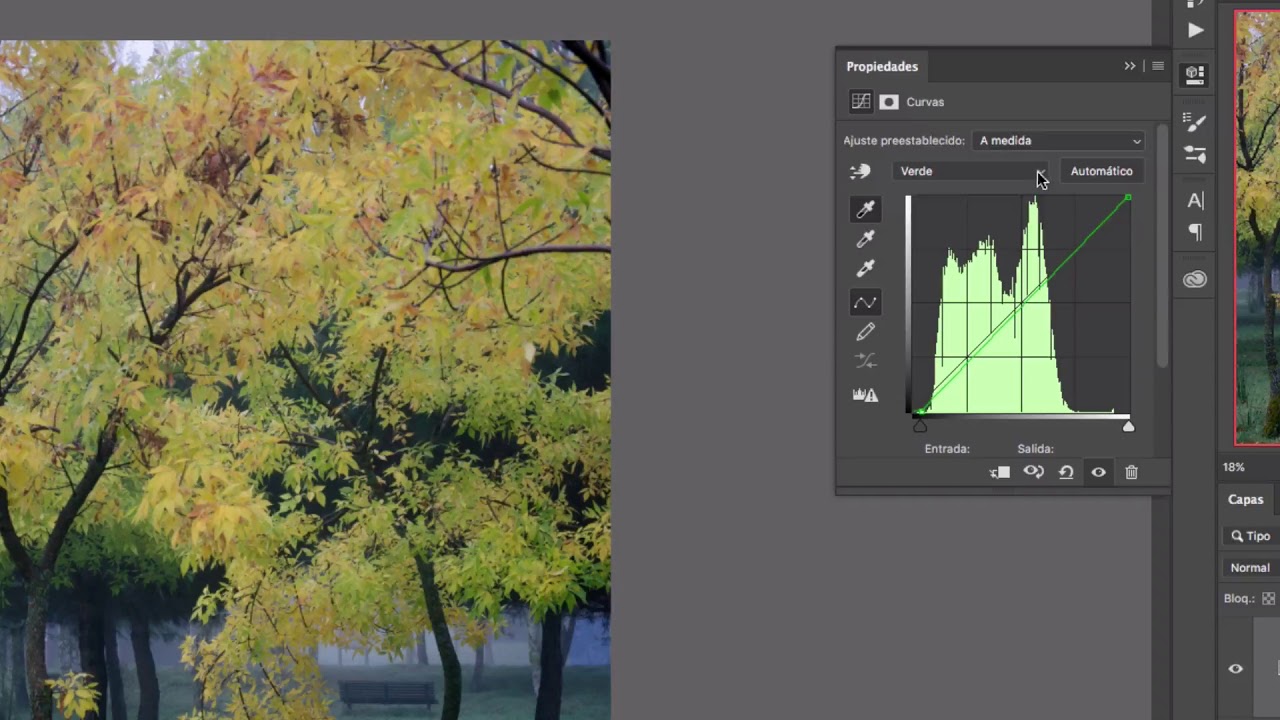Click the top-right green curve point

tap(1128, 198)
